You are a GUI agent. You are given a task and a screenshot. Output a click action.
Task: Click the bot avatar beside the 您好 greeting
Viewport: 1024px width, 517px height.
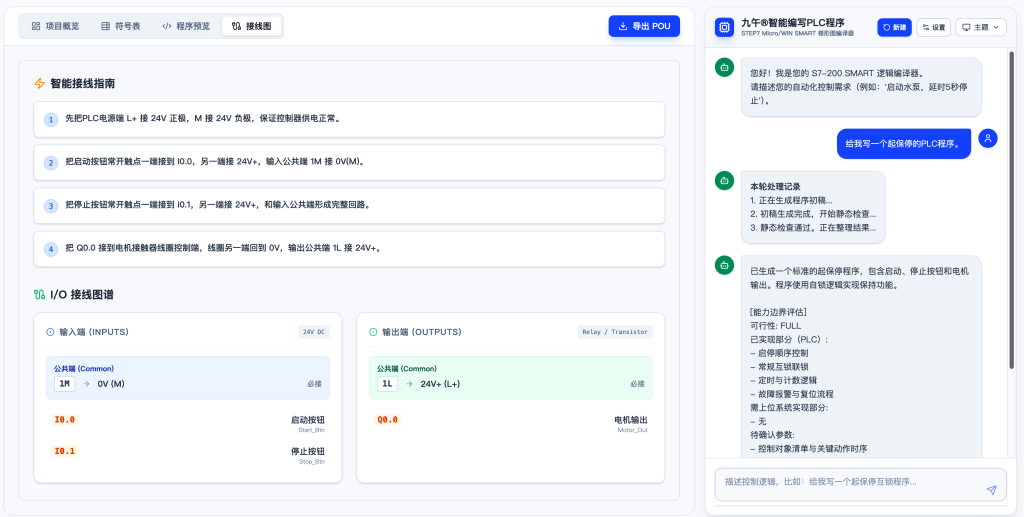[x=724, y=67]
